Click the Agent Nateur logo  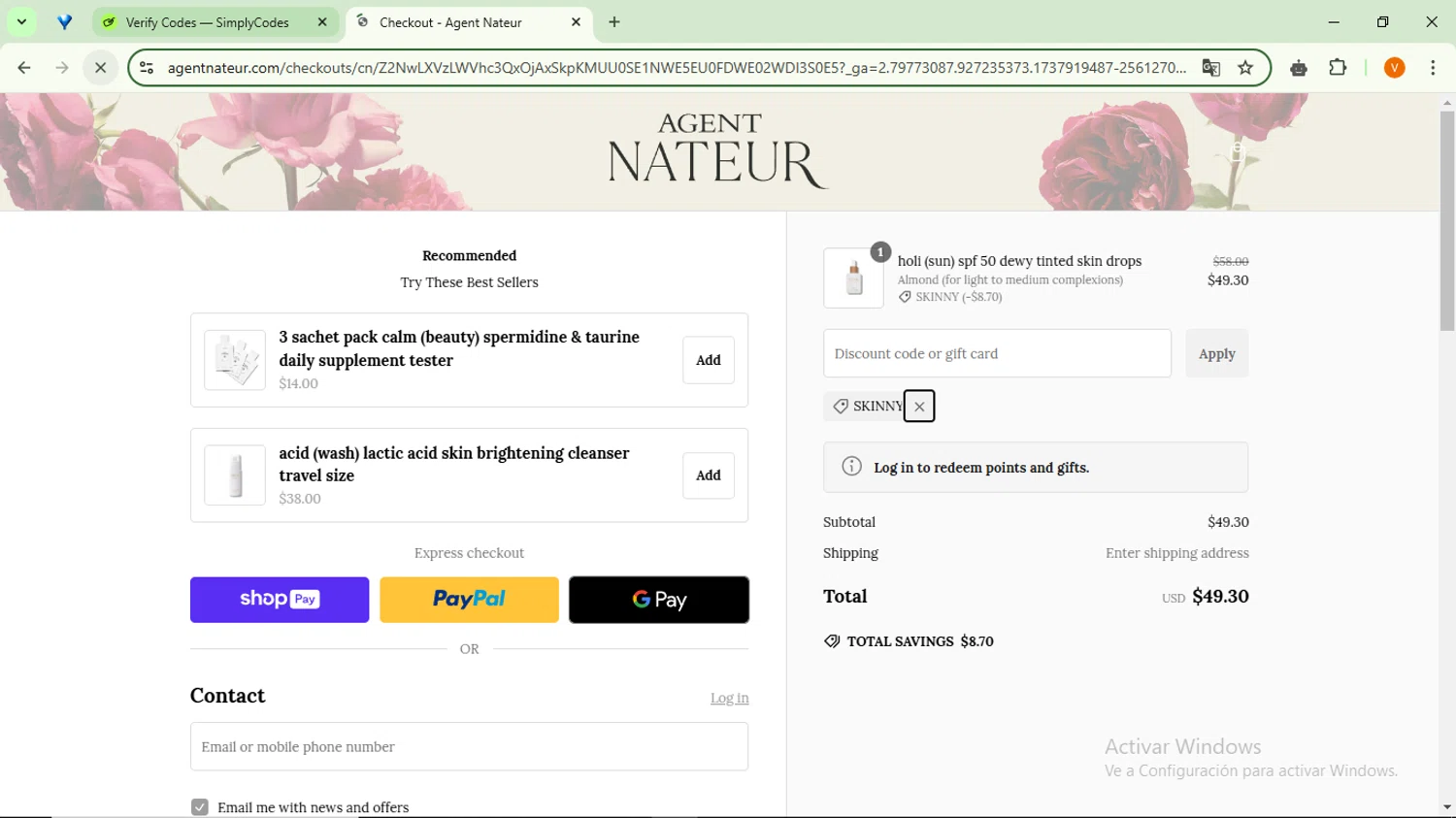717,150
